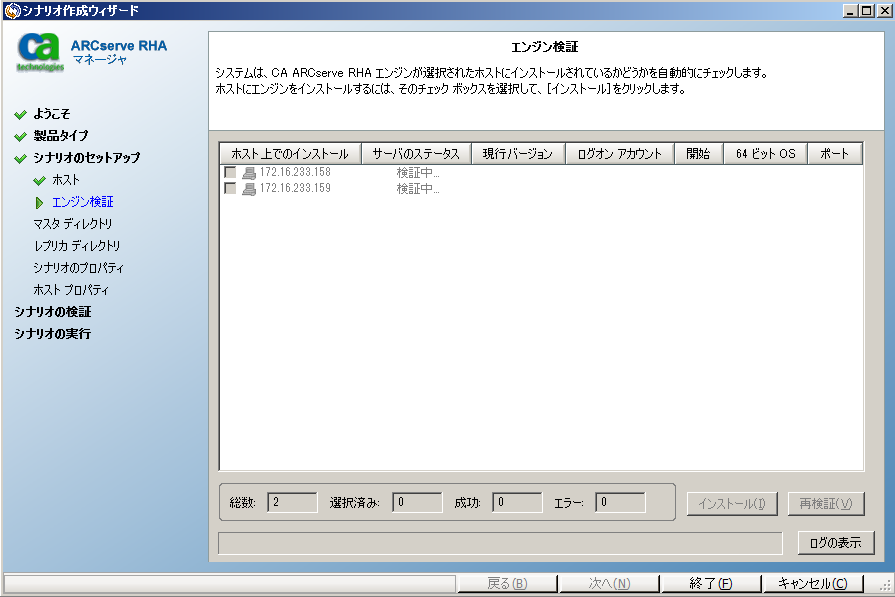The image size is (895, 597).
Task: Click the 再検証(V) button
Action: pos(826,504)
